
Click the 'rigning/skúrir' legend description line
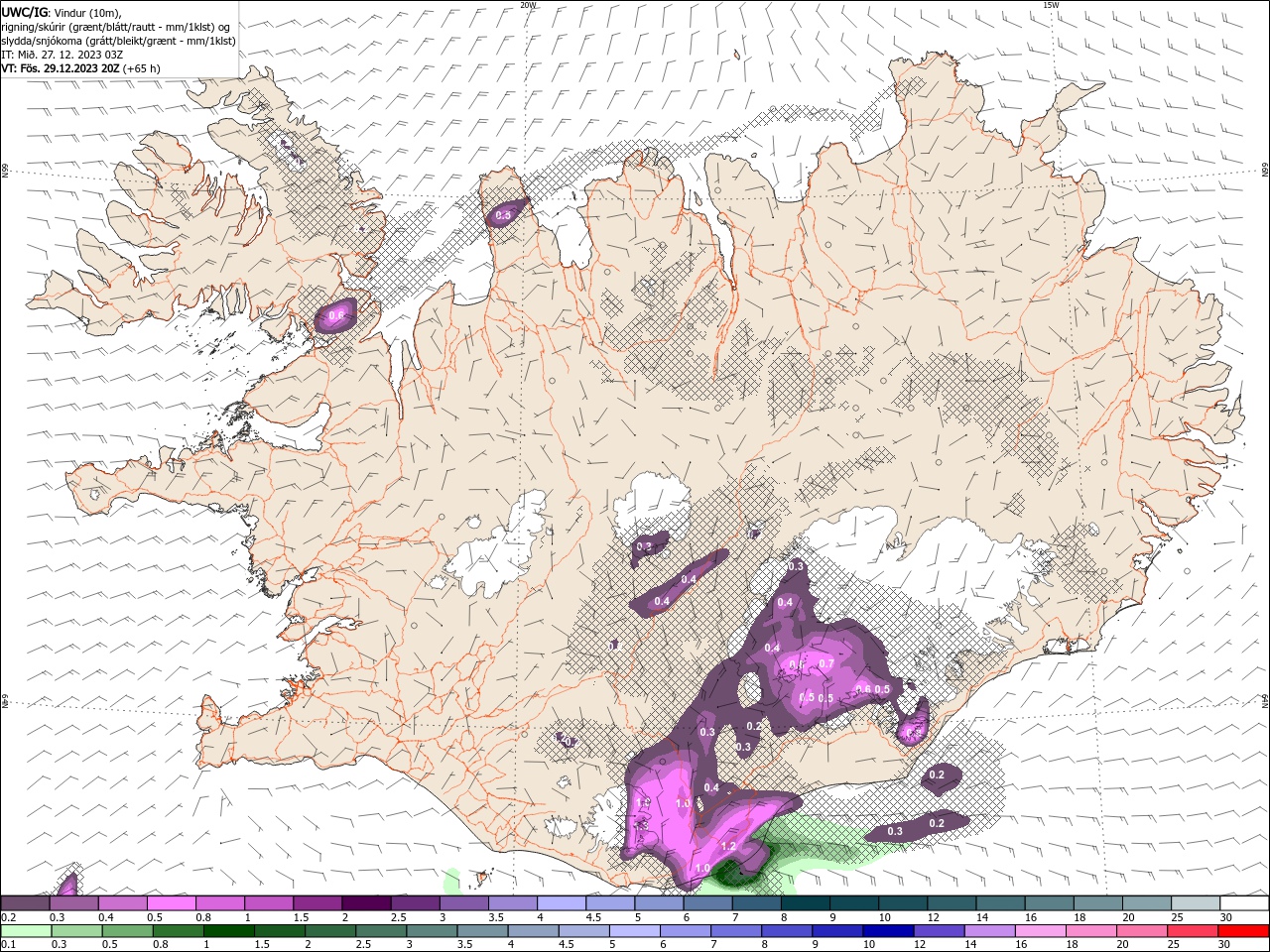pyautogui.click(x=116, y=27)
